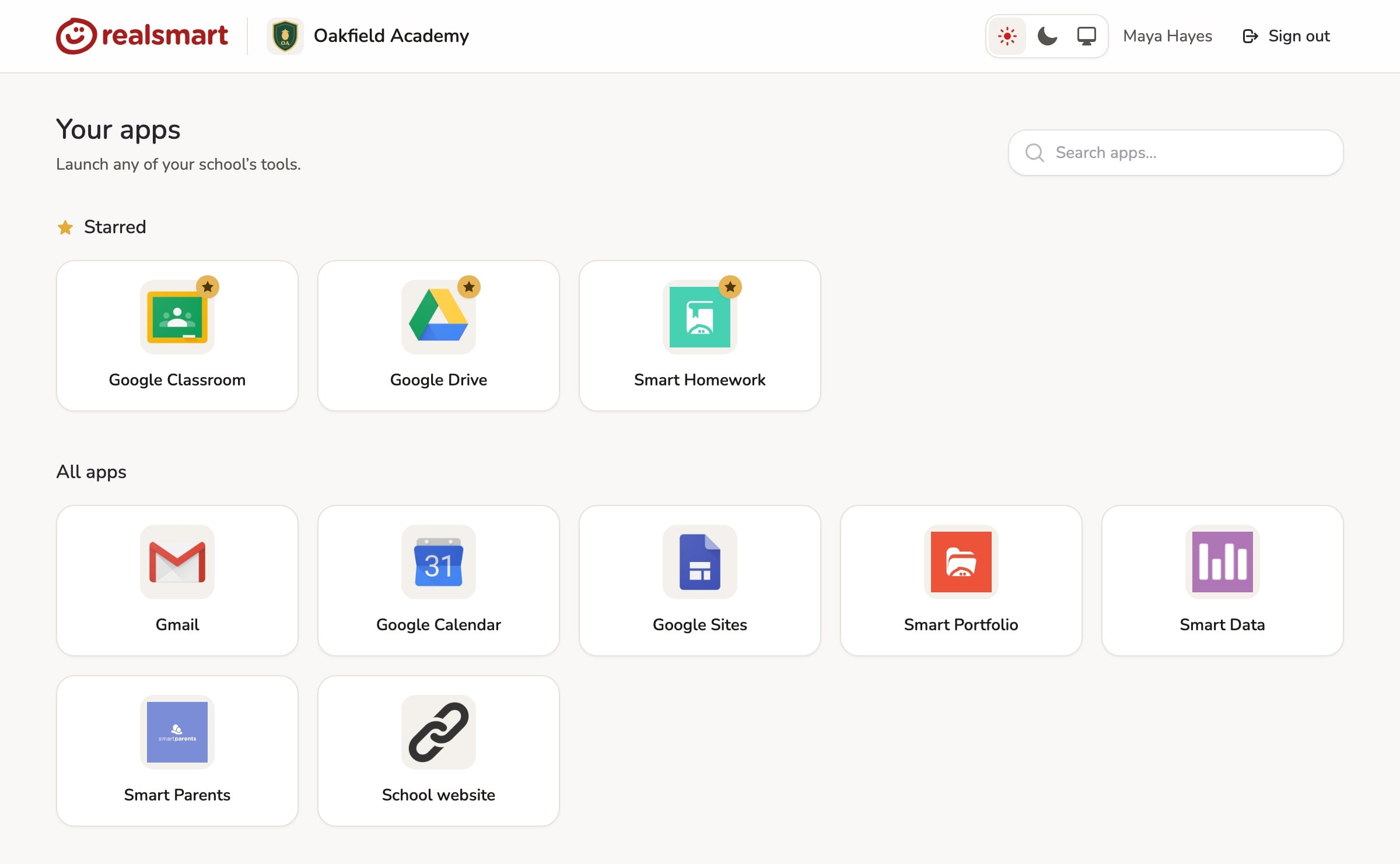Click the Oakfield Academy school name
Image resolution: width=1400 pixels, height=864 pixels.
pyautogui.click(x=391, y=36)
